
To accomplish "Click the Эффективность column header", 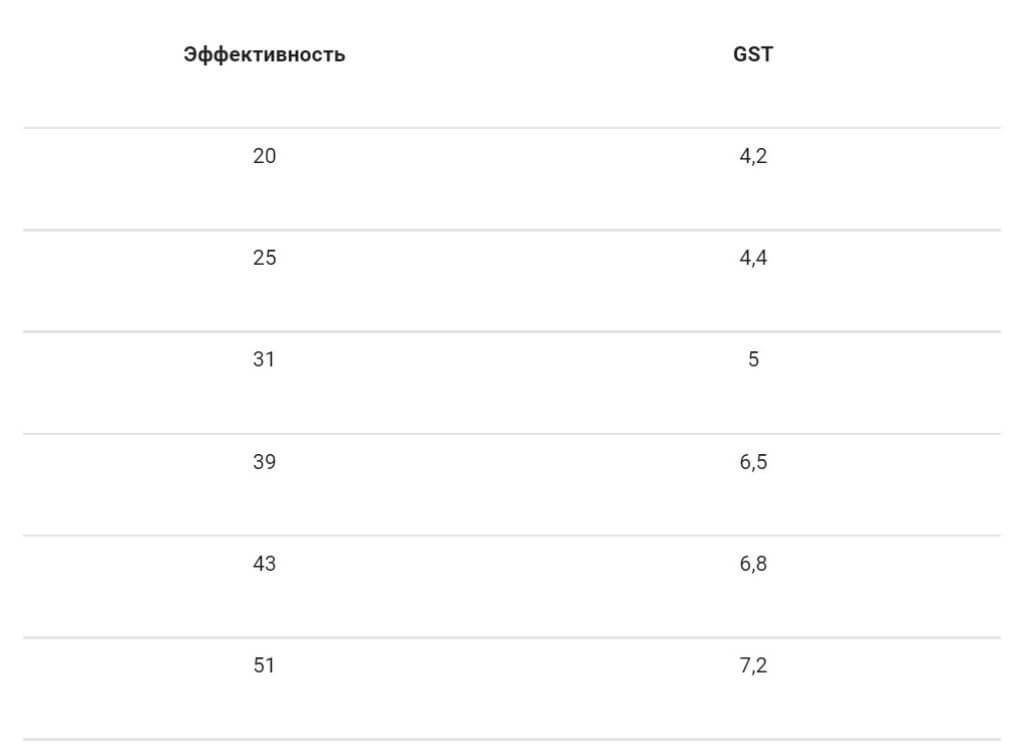I will (x=264, y=55).
